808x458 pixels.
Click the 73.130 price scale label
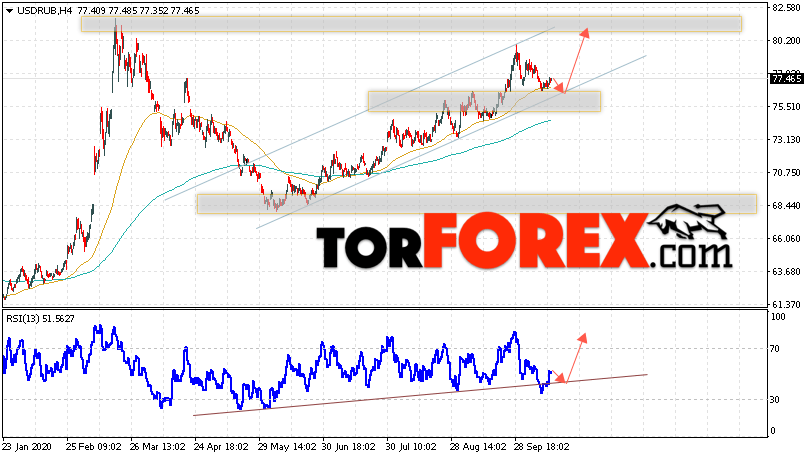(x=786, y=140)
